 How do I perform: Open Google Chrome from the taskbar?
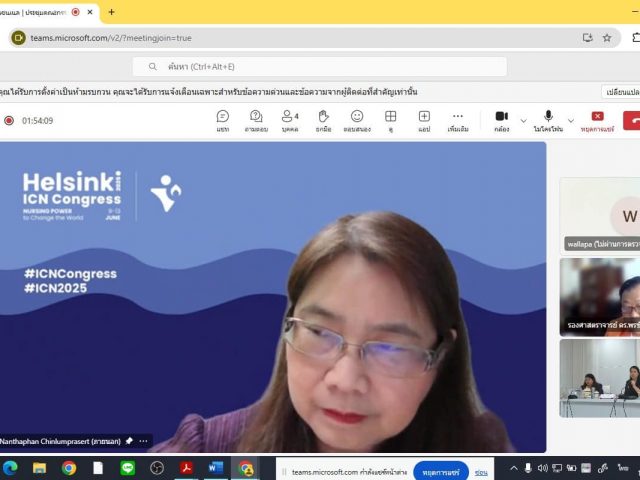[69, 468]
